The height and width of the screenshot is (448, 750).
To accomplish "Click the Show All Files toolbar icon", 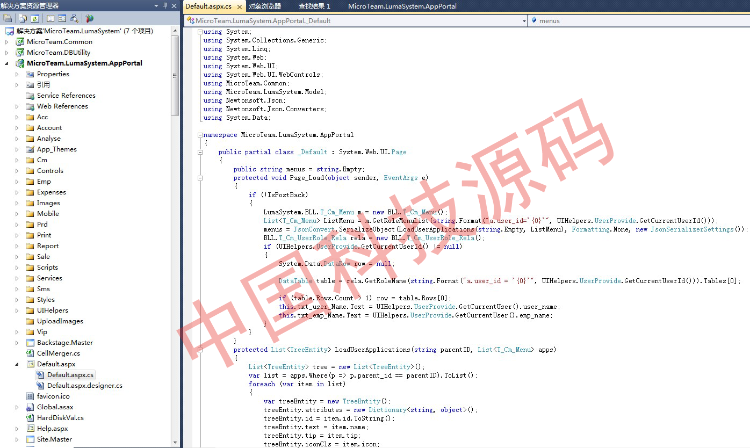I will click(x=23, y=19).
